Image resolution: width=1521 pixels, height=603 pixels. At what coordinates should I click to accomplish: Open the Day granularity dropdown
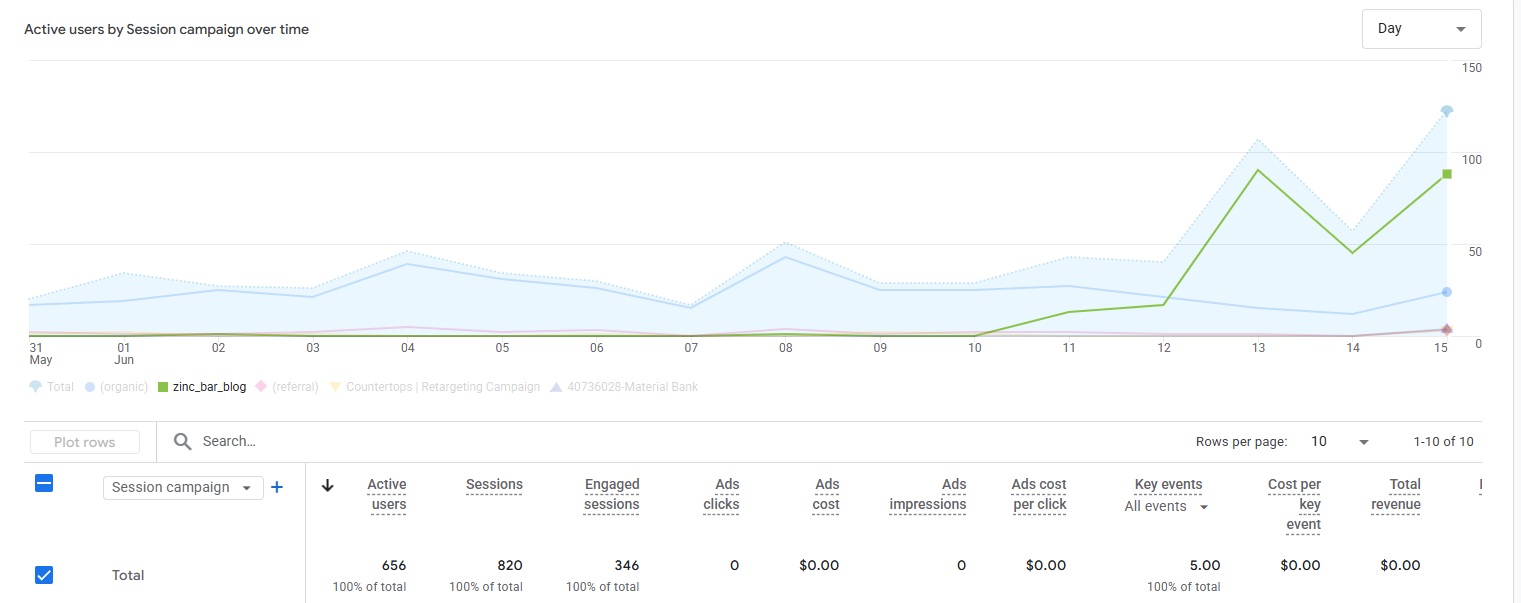click(1421, 29)
